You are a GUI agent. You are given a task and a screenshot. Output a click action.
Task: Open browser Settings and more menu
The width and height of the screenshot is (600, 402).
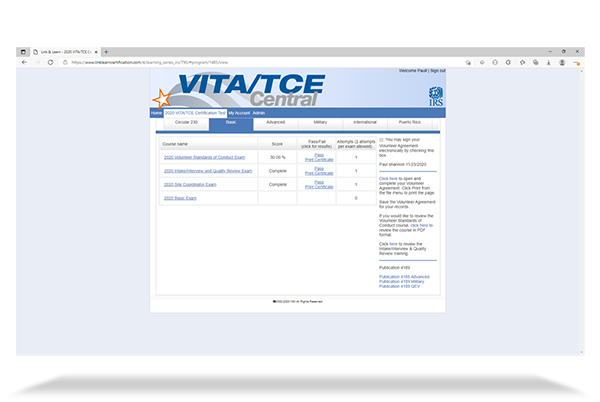pos(577,63)
